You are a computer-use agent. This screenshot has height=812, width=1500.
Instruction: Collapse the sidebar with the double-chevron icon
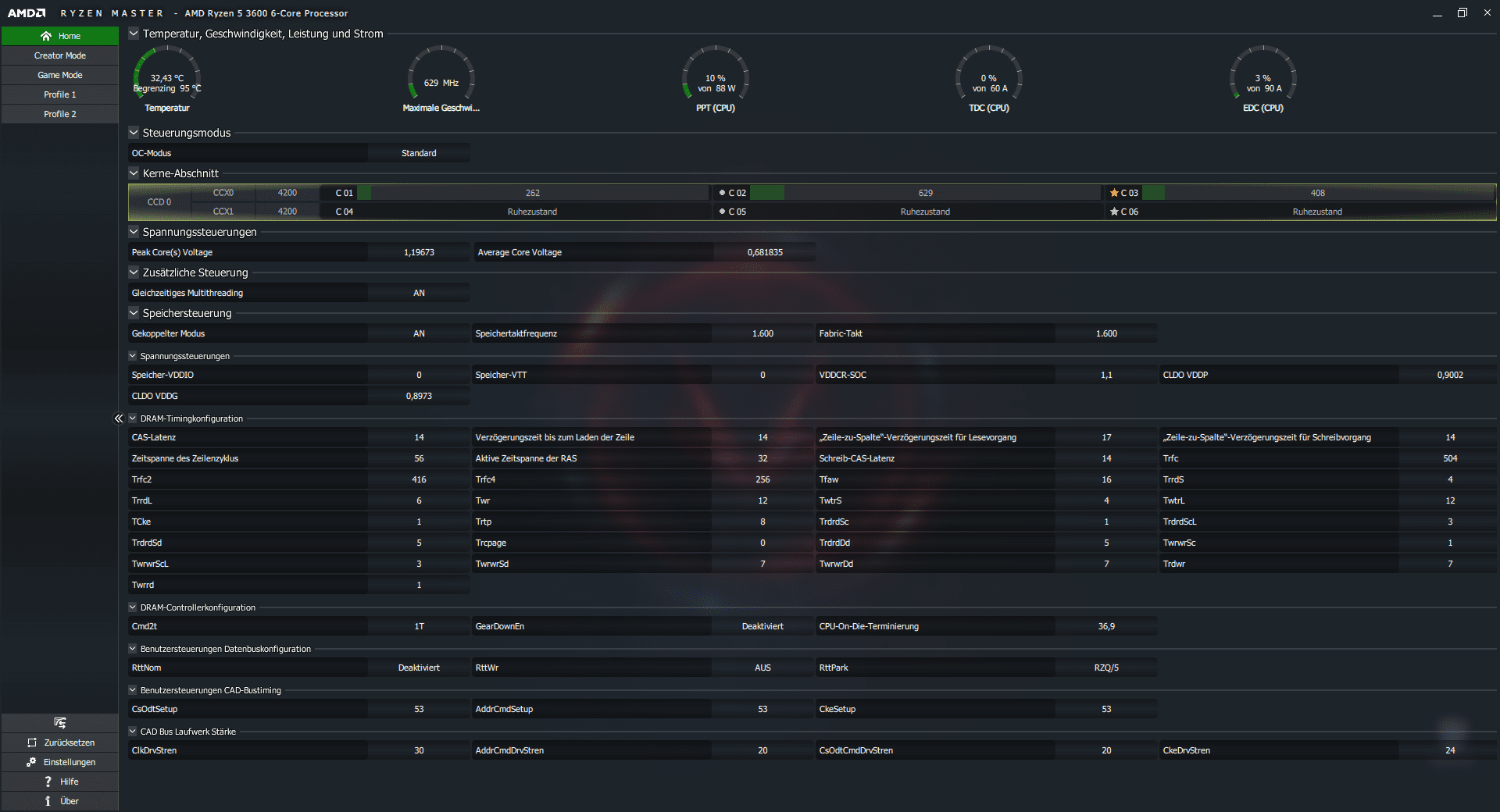point(119,418)
